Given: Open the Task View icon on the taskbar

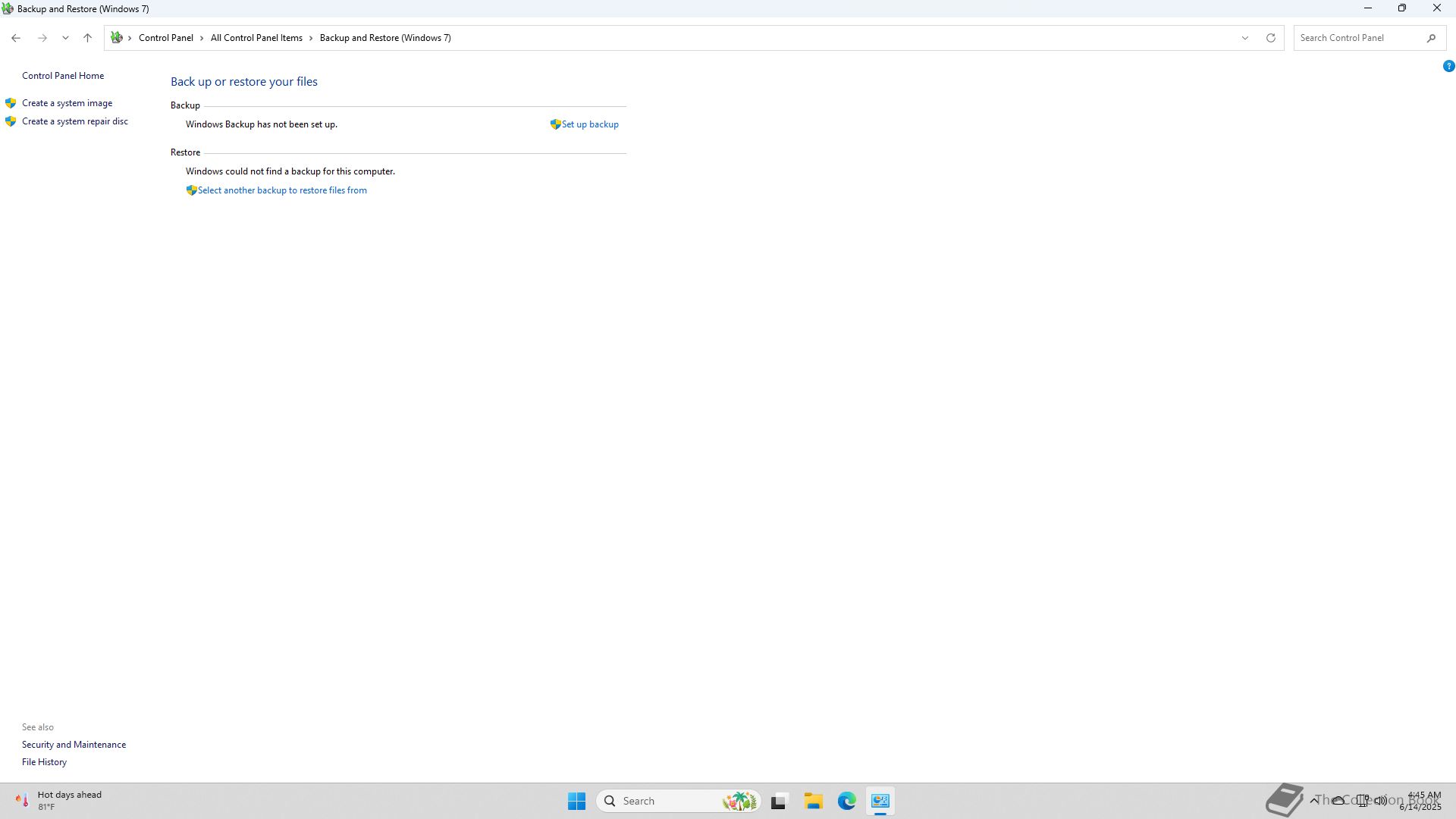Looking at the screenshot, I should pyautogui.click(x=779, y=801).
